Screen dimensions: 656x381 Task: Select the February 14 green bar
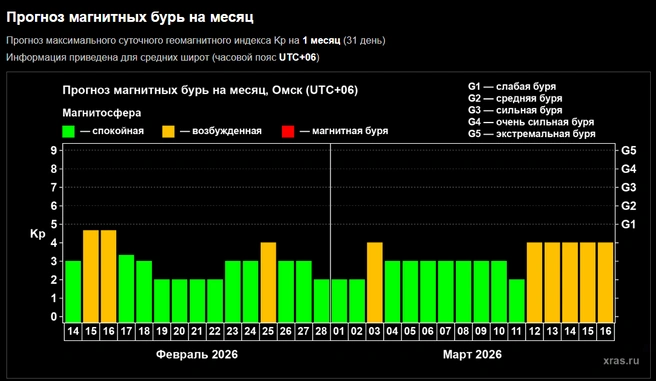[x=73, y=292]
